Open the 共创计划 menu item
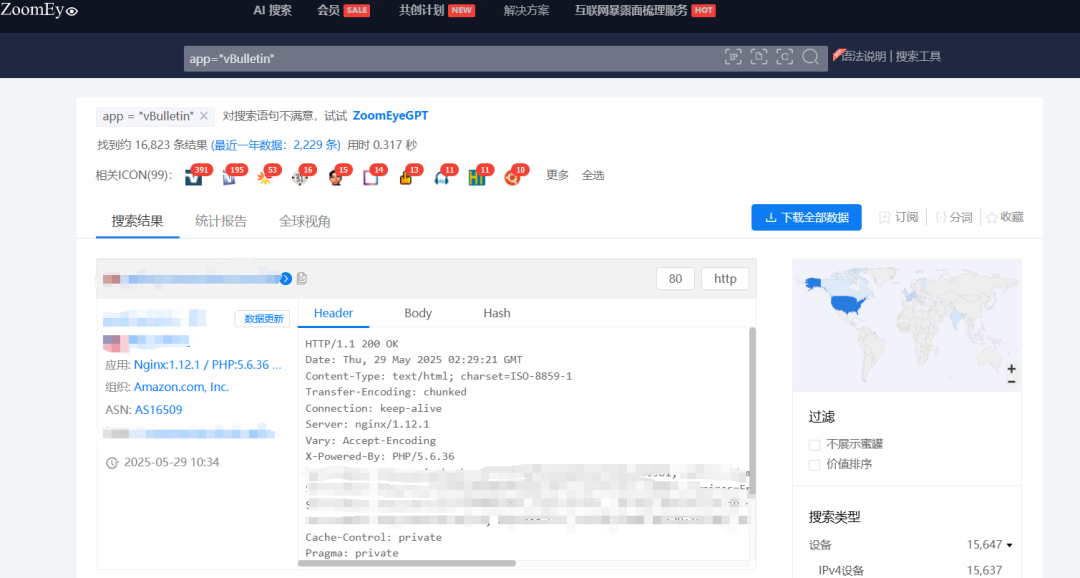The height and width of the screenshot is (578, 1080). [x=437, y=10]
